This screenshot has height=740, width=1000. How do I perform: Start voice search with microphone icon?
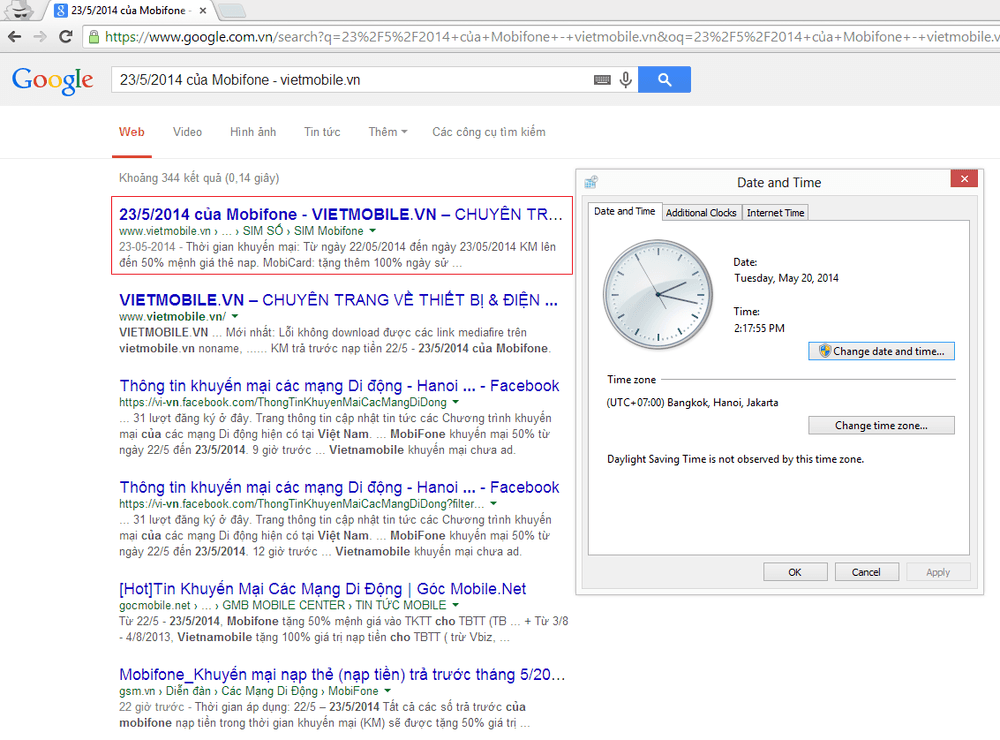pos(626,80)
